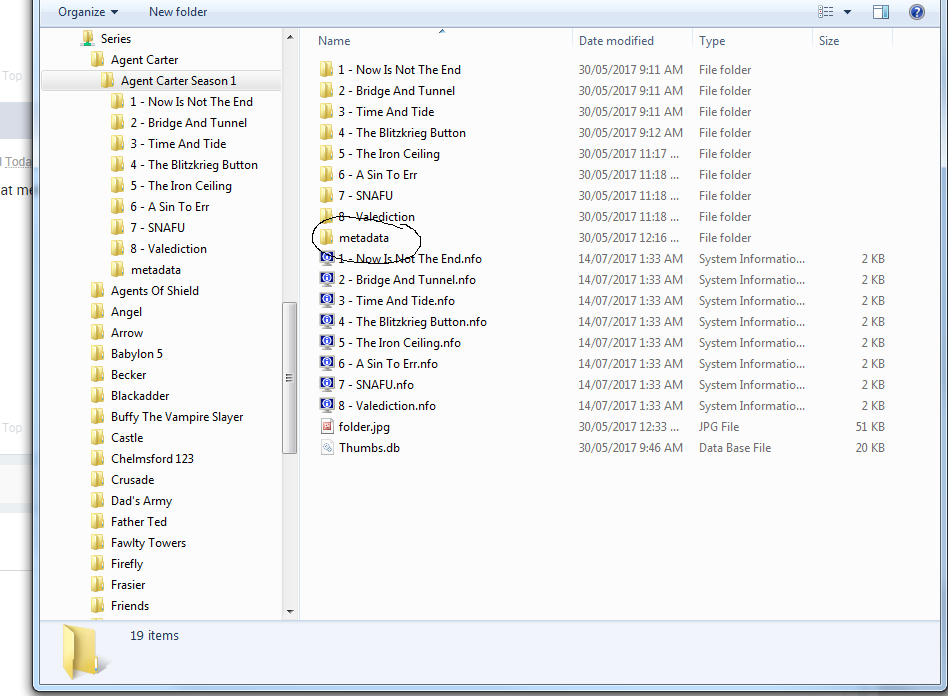Screen dimensions: 948x696
Task: Select Series in the navigation tree
Action: tap(115, 39)
